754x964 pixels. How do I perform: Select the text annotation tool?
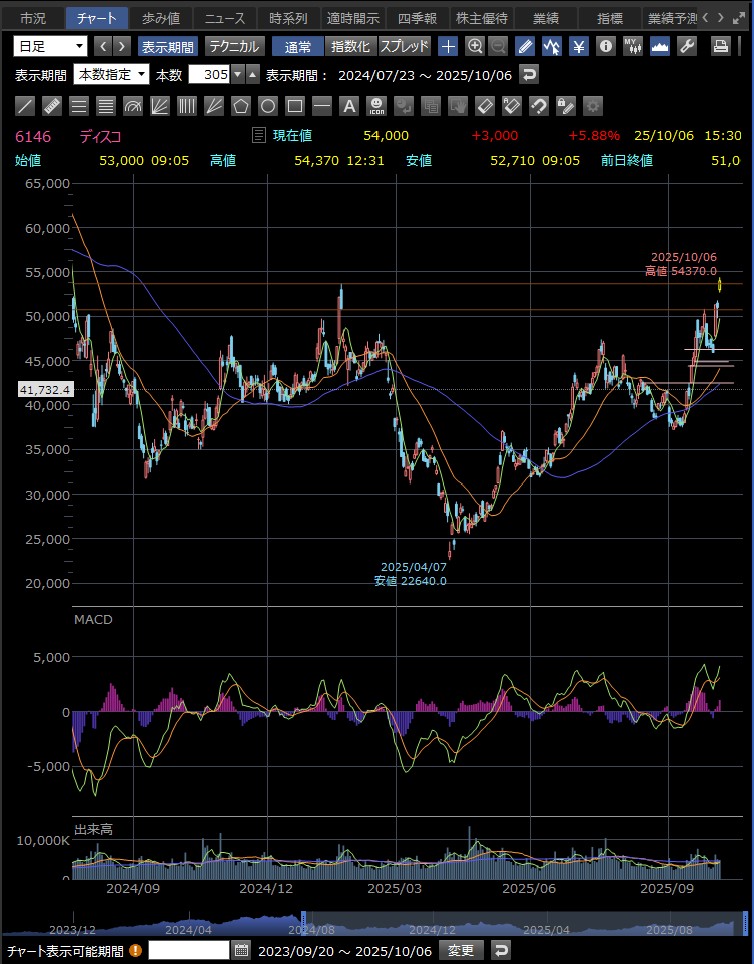click(348, 106)
